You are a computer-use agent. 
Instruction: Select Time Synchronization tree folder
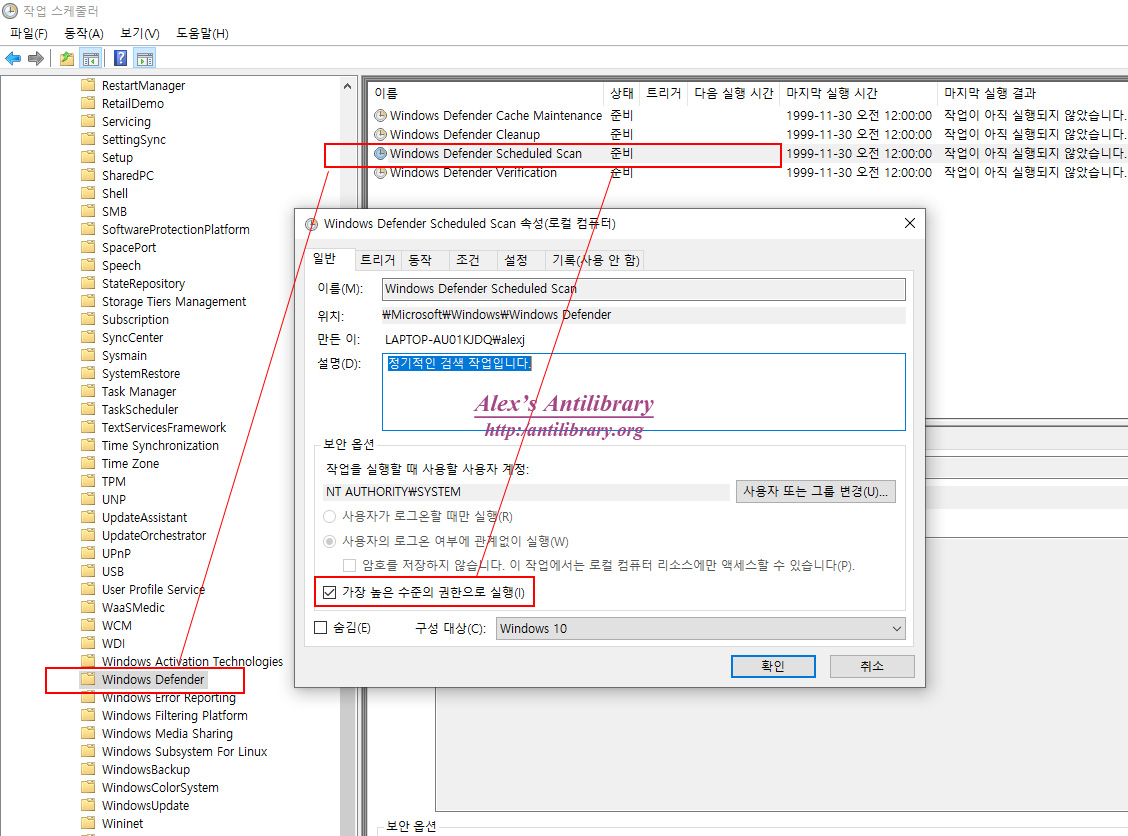coord(160,445)
